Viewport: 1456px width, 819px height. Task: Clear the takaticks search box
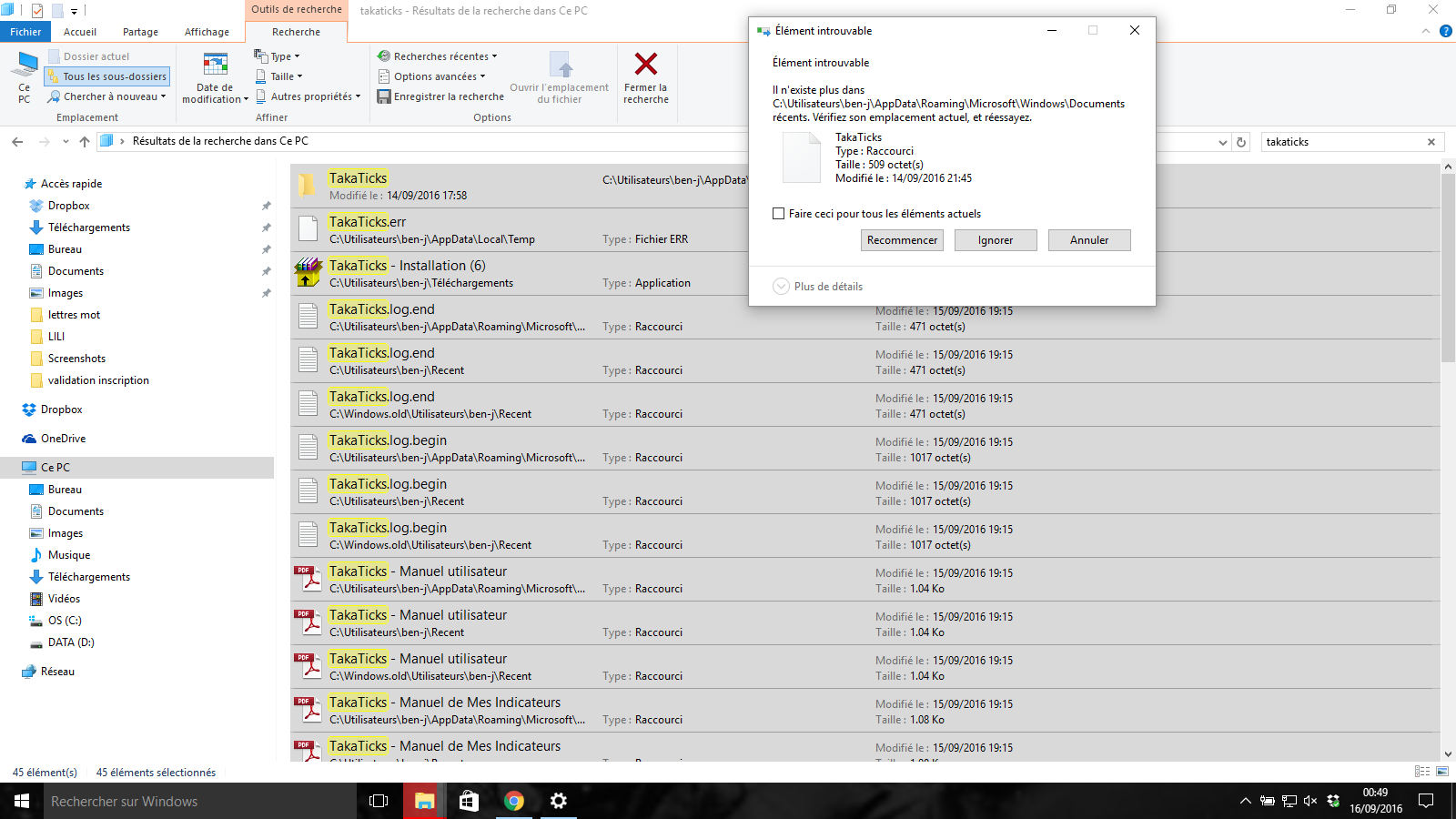(x=1431, y=142)
